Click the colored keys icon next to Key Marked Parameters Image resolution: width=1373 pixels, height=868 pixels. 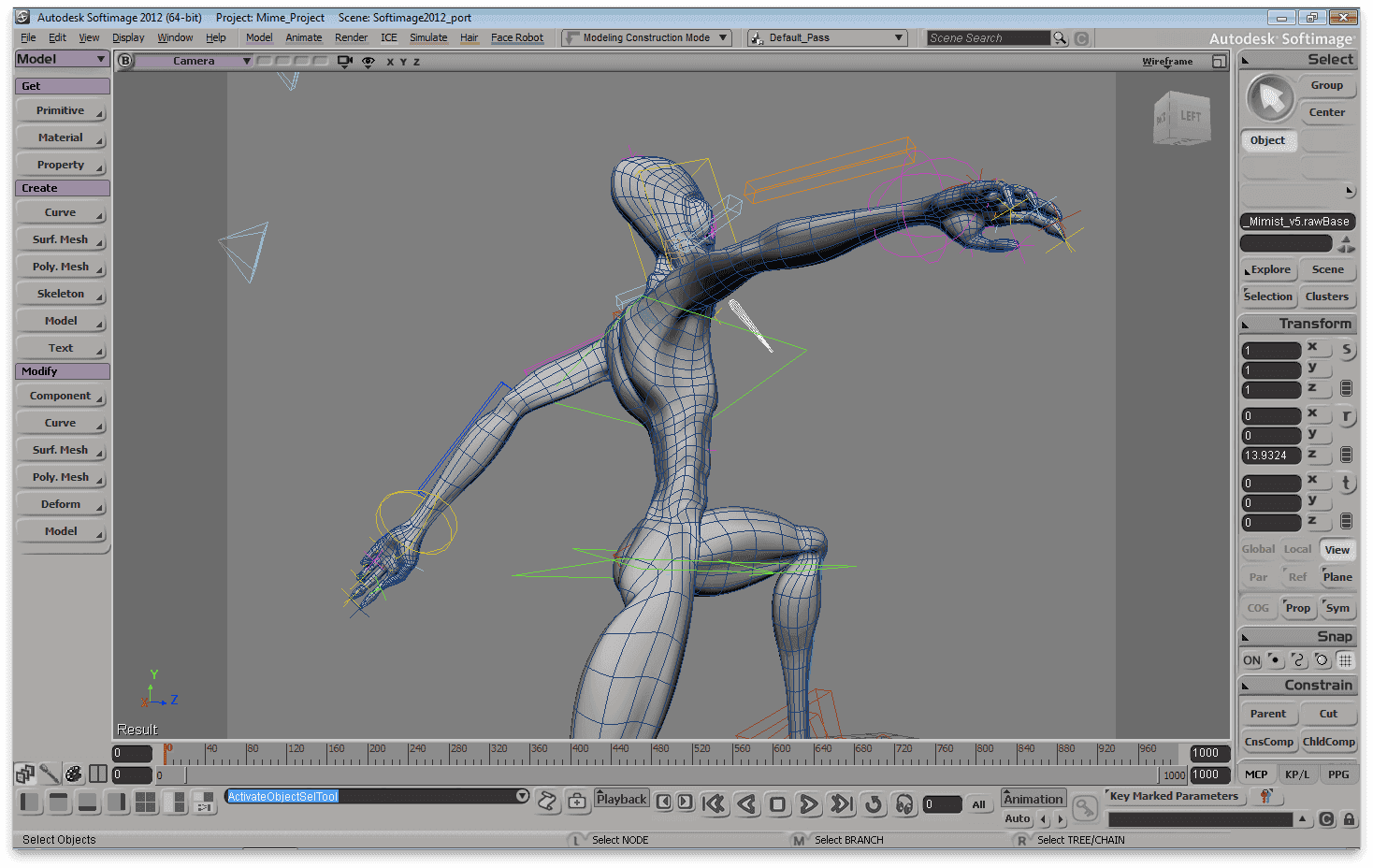click(x=1265, y=797)
